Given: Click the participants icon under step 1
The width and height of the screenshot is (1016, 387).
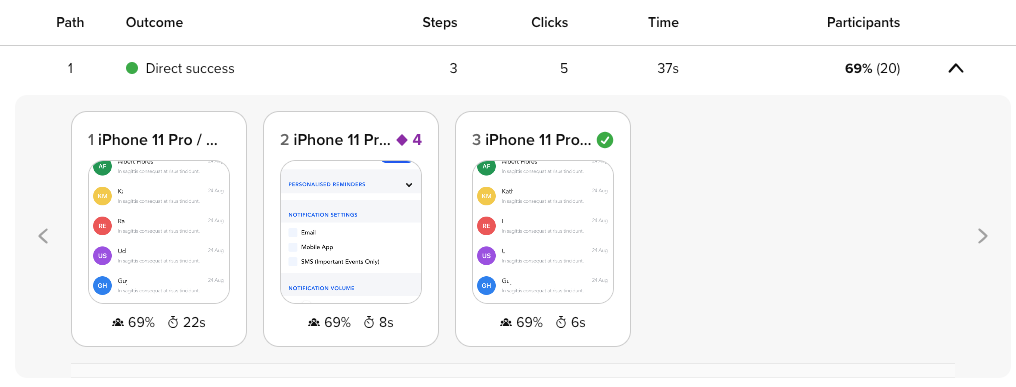Looking at the screenshot, I should click(119, 322).
